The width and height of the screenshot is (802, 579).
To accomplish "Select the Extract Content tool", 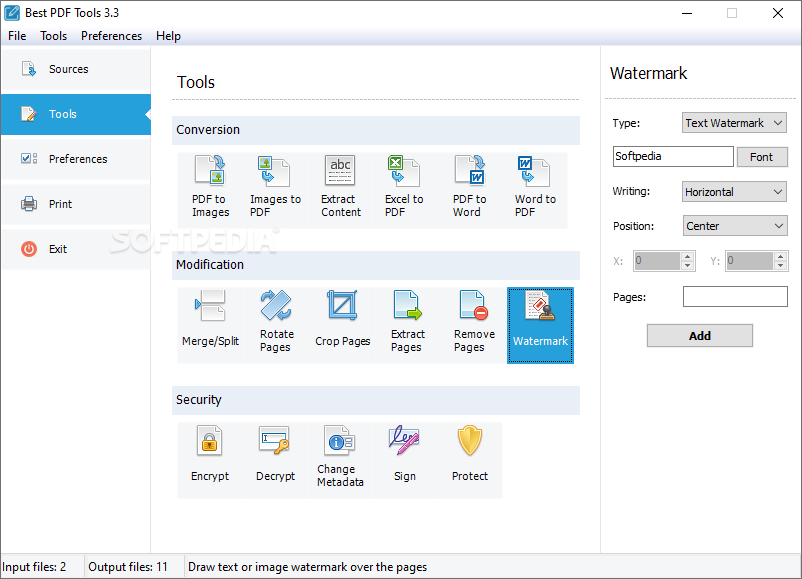I will click(341, 190).
